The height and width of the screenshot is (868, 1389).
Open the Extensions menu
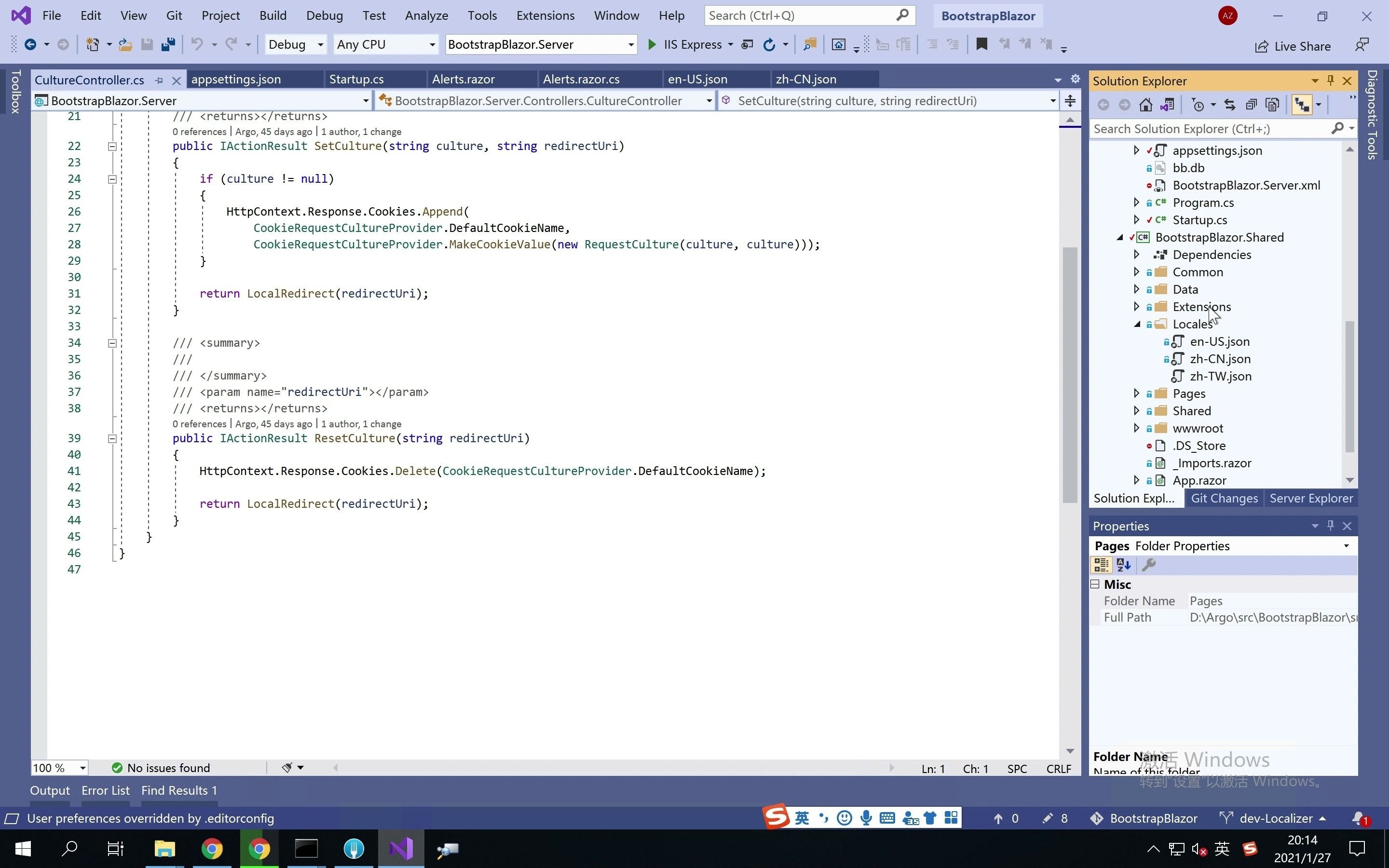pyautogui.click(x=545, y=15)
